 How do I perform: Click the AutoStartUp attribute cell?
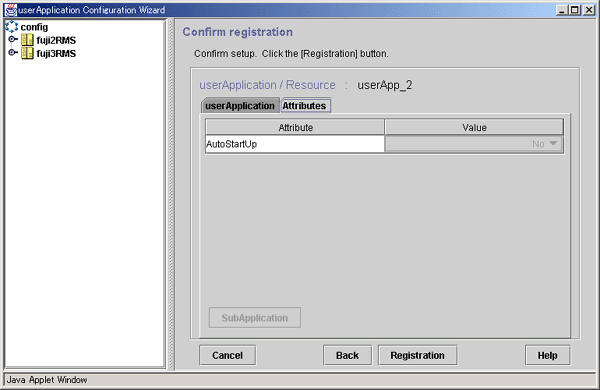pyautogui.click(x=295, y=144)
